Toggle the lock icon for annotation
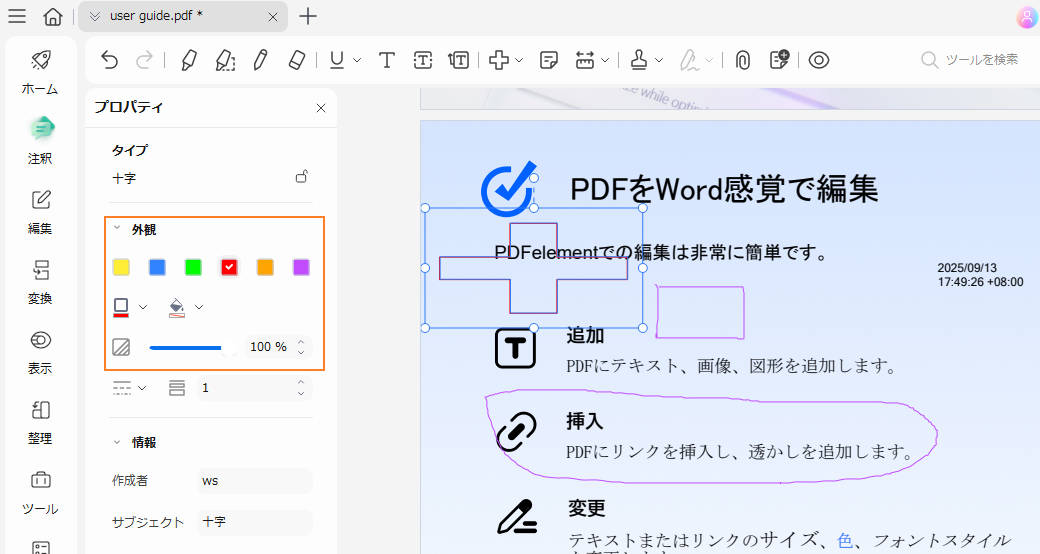Viewport: 1040px width, 554px height. 301,177
